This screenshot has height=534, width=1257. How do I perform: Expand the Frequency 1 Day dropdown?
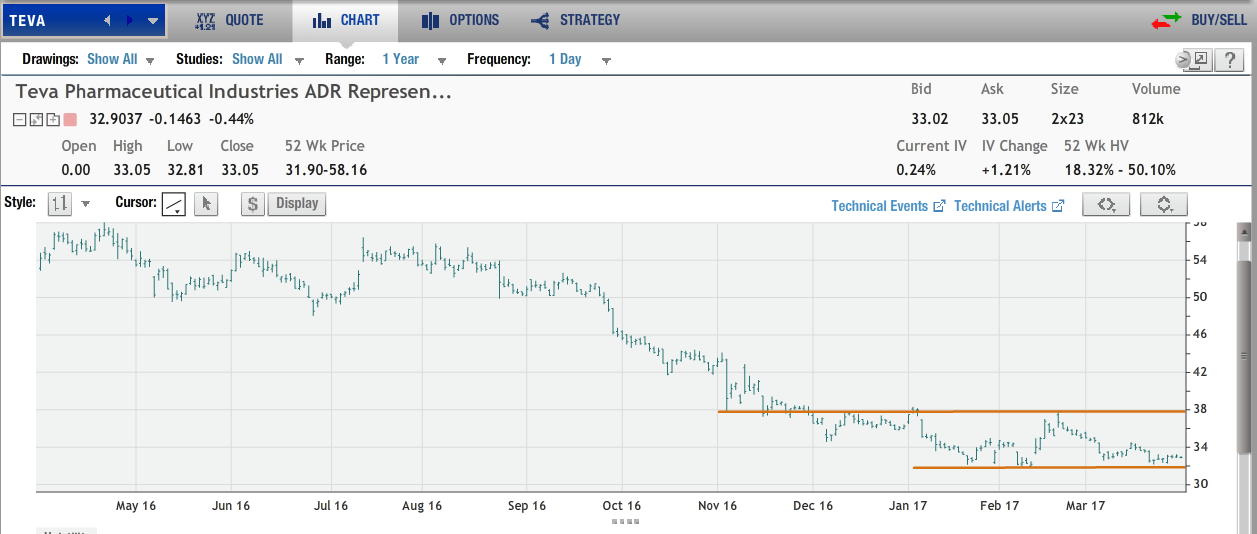coord(578,60)
